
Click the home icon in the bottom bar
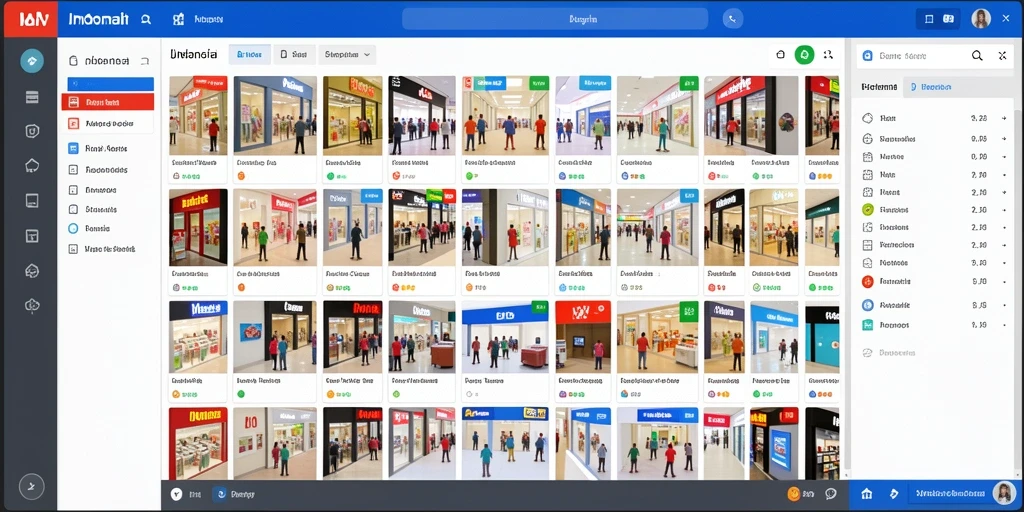(x=867, y=494)
